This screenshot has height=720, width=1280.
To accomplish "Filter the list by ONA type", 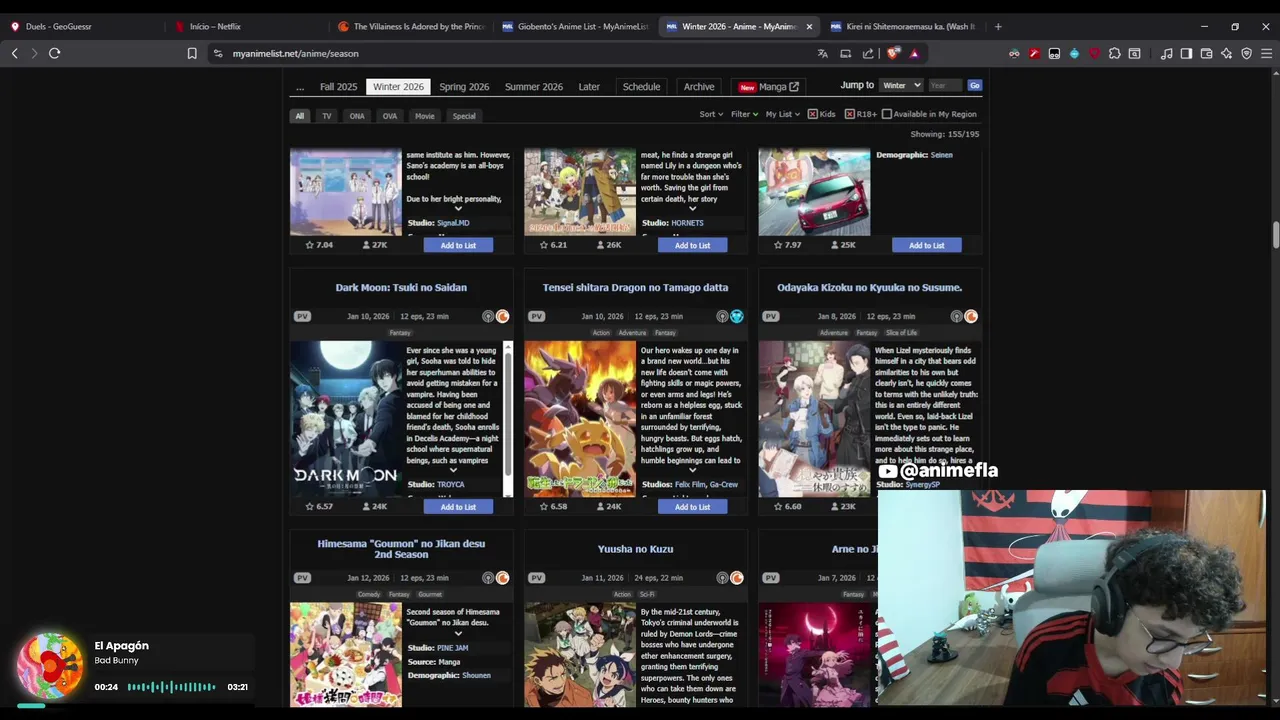I will pos(357,116).
